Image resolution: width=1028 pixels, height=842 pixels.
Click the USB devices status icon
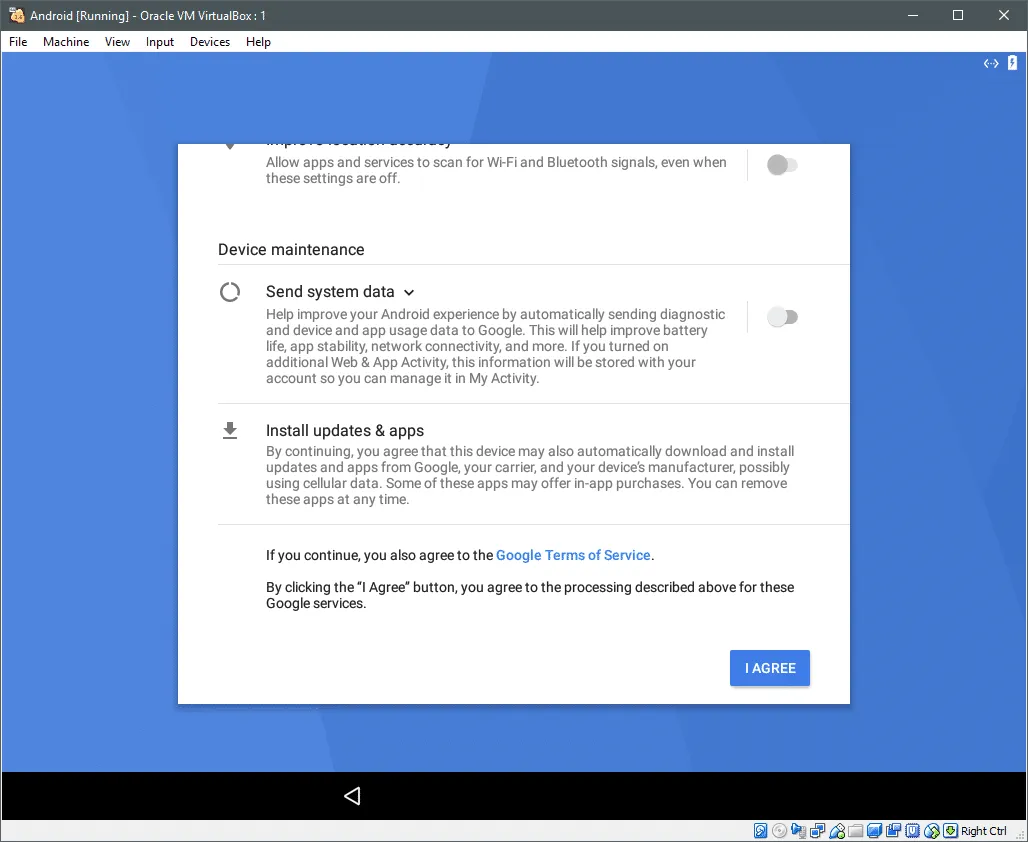tap(836, 831)
